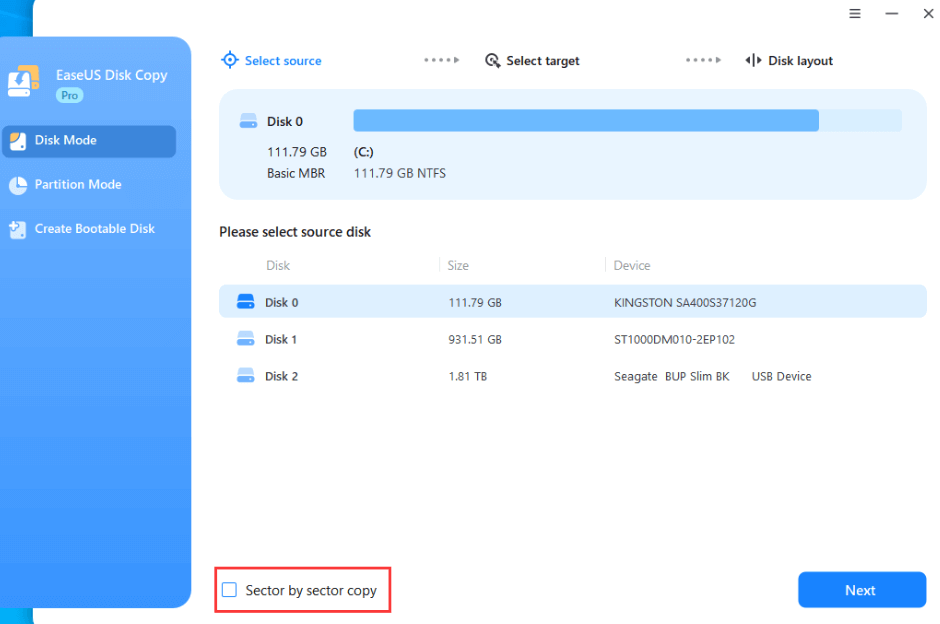Viewport: 940px width, 624px height.
Task: Click the ST1000DM010-2EP102 device name
Action: (674, 340)
